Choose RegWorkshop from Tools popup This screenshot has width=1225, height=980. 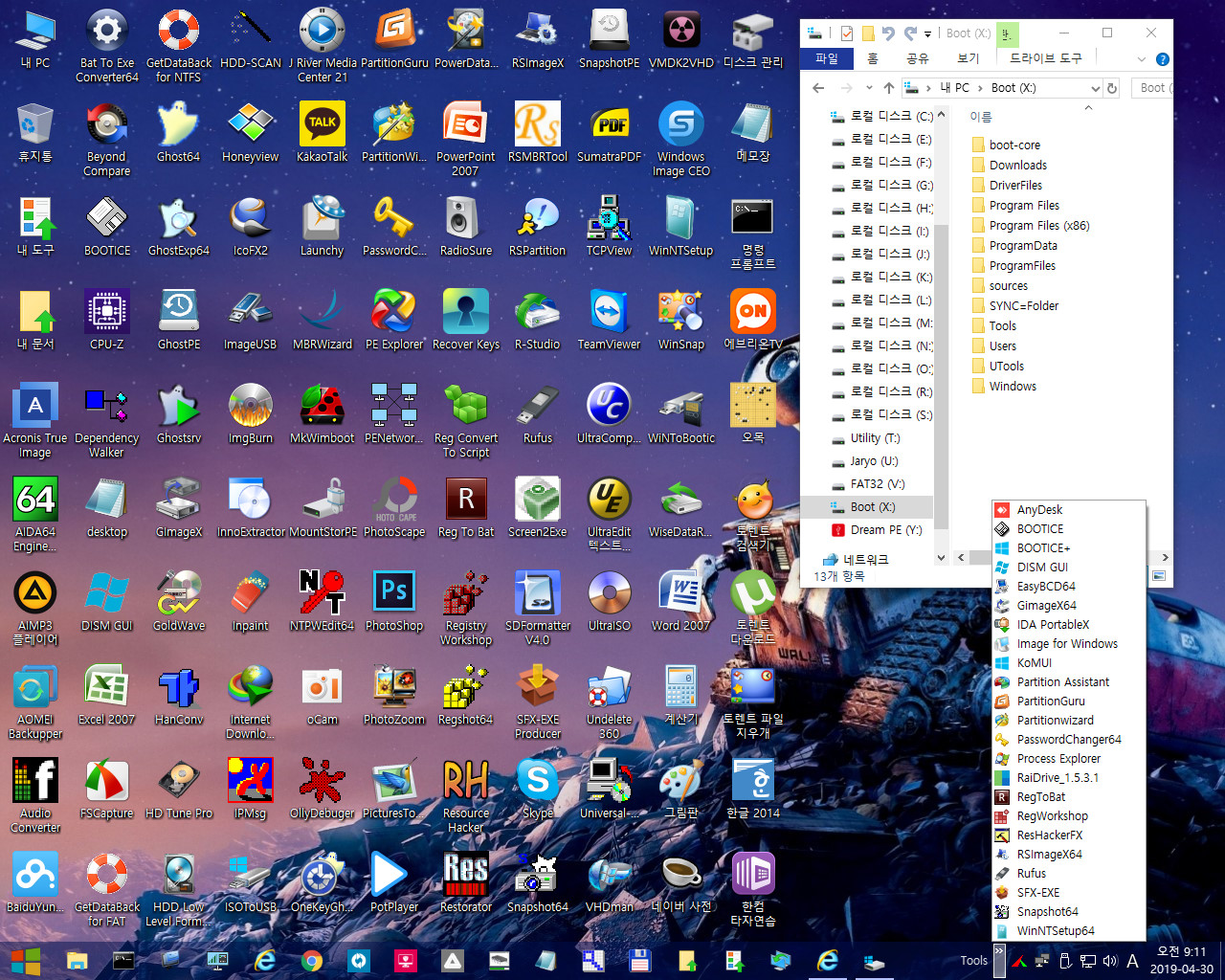[1070, 815]
